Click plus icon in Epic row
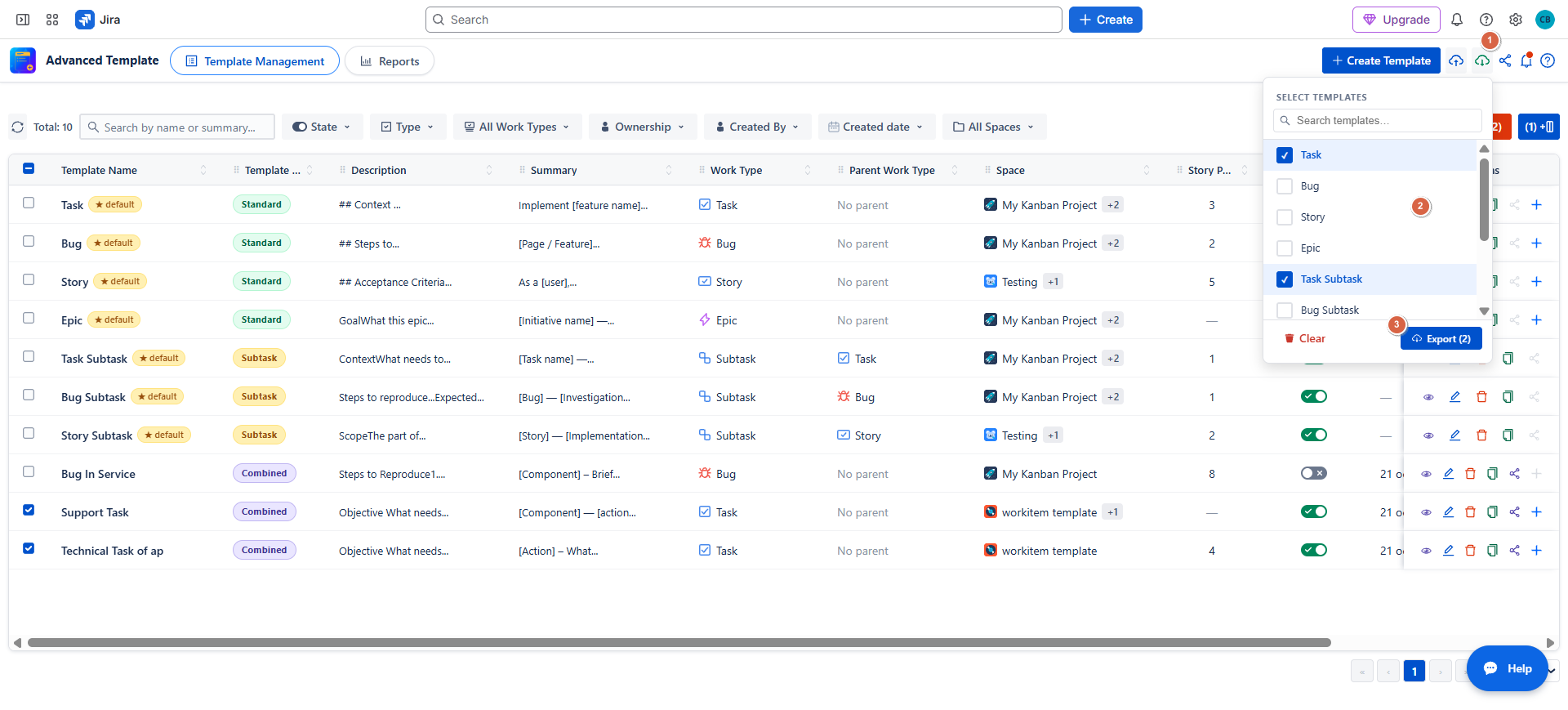The height and width of the screenshot is (710, 1568). pos(1536,320)
